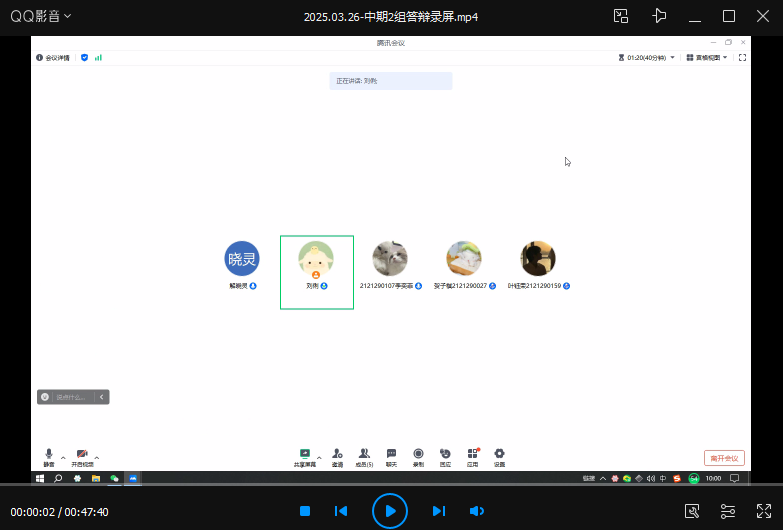Screen dimensions: 783x530
Task: Mute the player volume speaker icon
Action: 477,511
